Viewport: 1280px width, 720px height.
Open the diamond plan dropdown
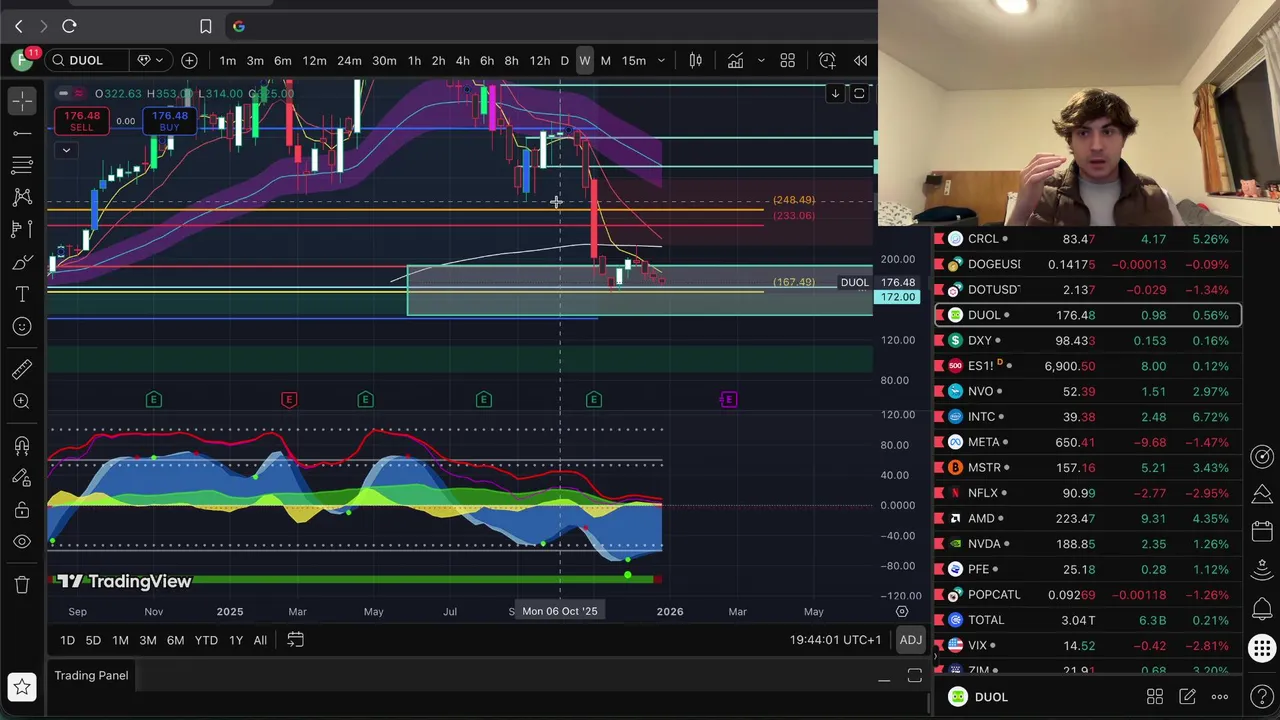150,61
